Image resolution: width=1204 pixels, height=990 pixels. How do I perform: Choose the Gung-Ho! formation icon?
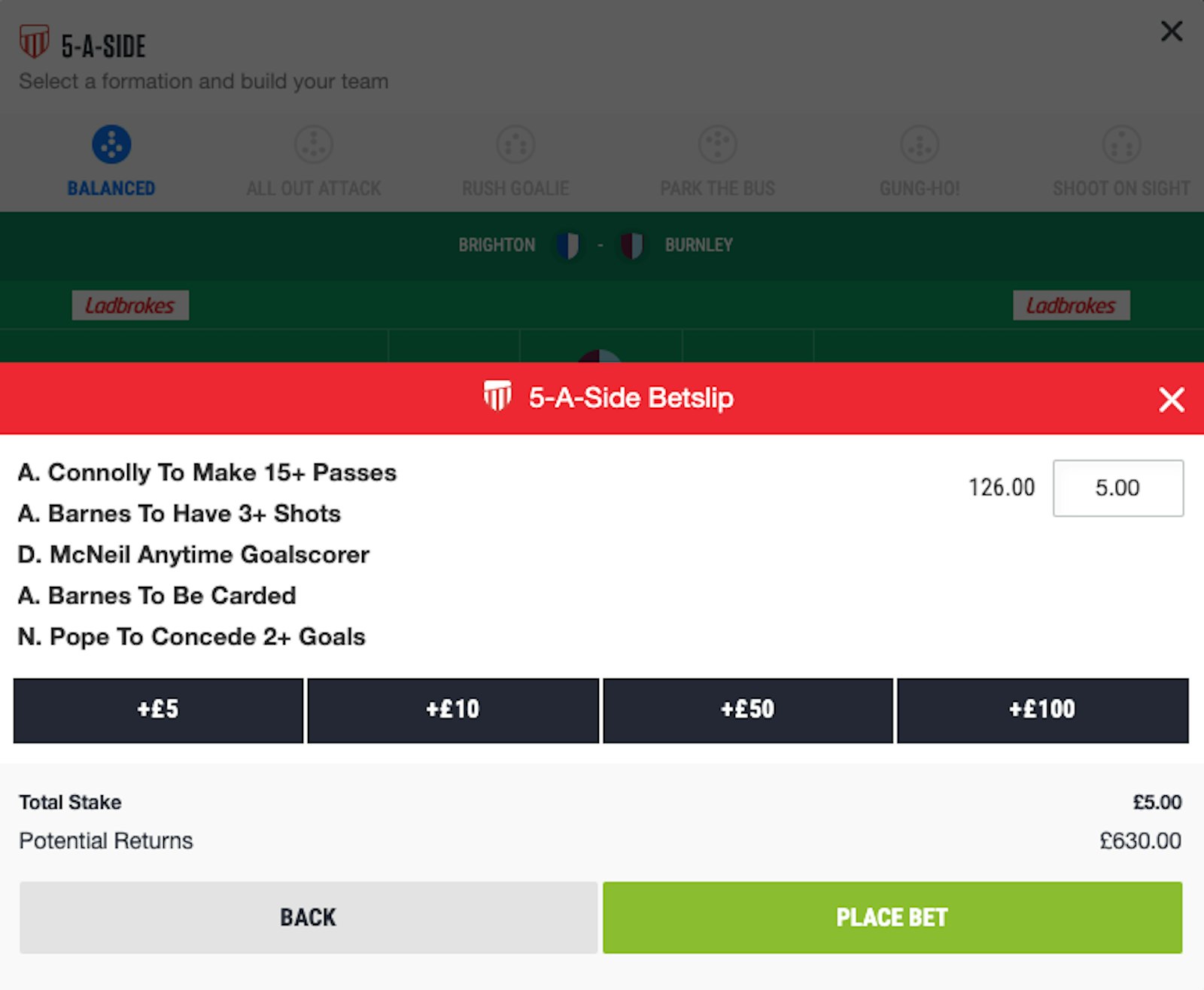(920, 144)
